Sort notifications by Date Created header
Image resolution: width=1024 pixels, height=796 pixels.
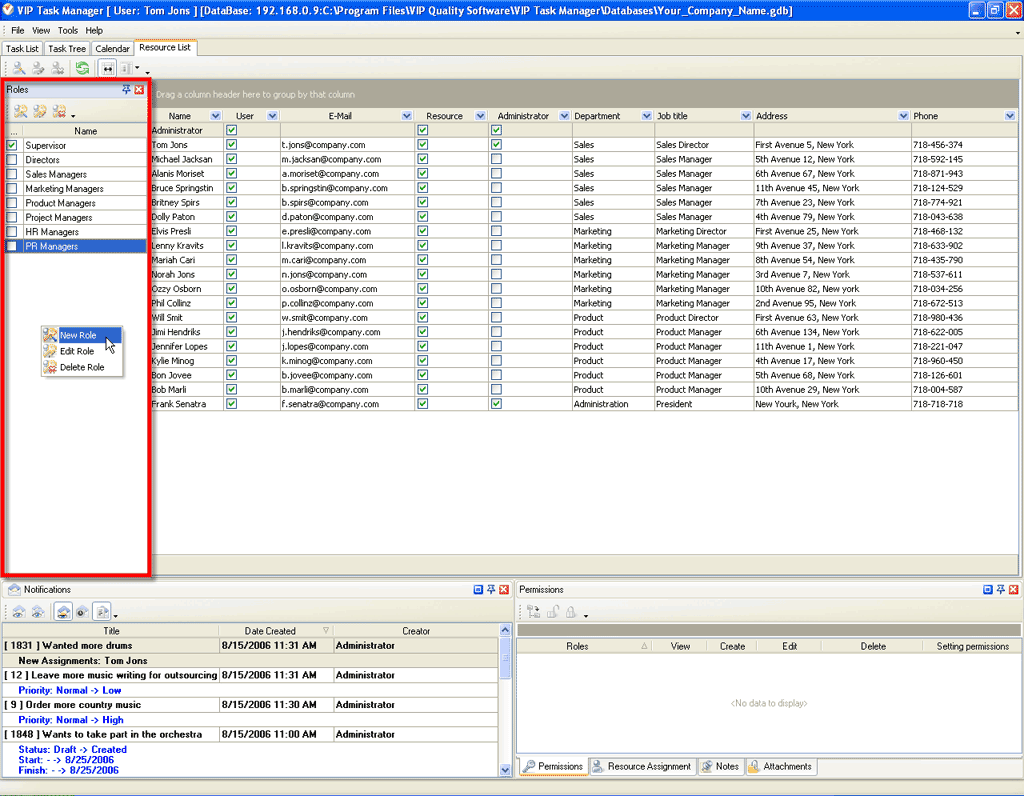click(271, 631)
